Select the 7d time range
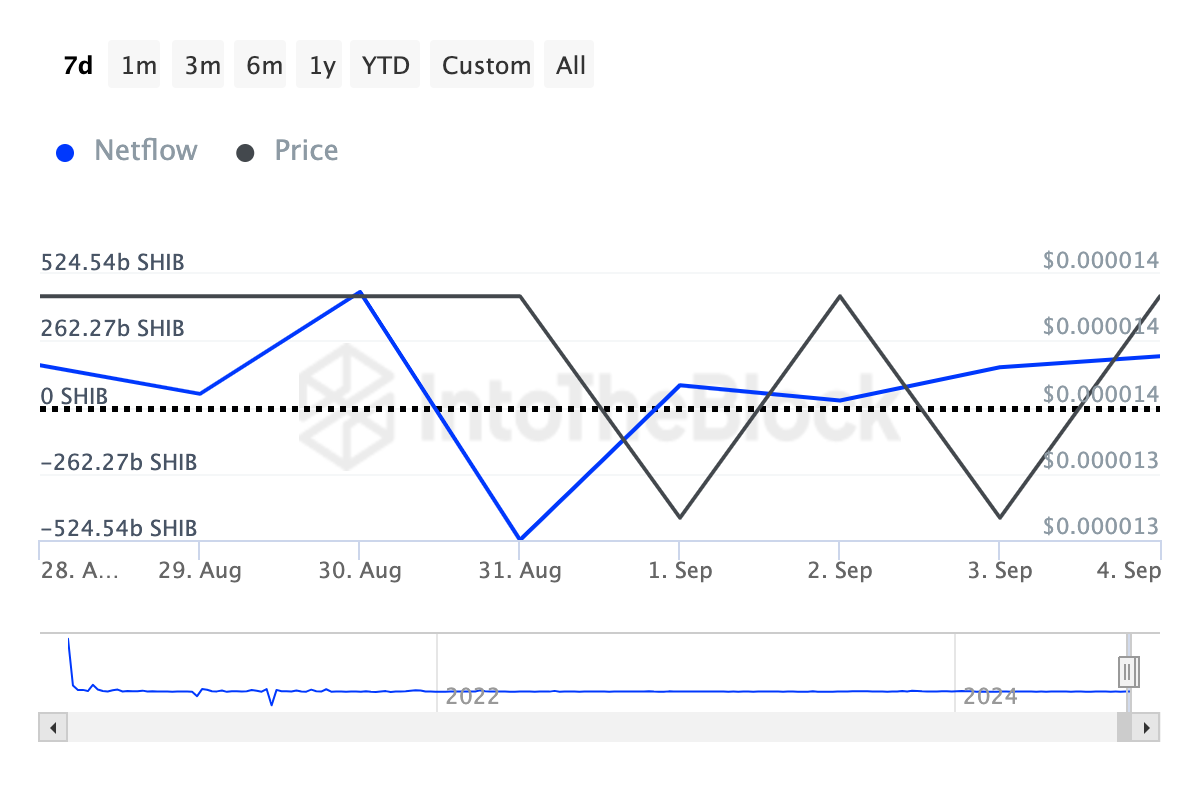This screenshot has width=1200, height=800. click(x=78, y=66)
